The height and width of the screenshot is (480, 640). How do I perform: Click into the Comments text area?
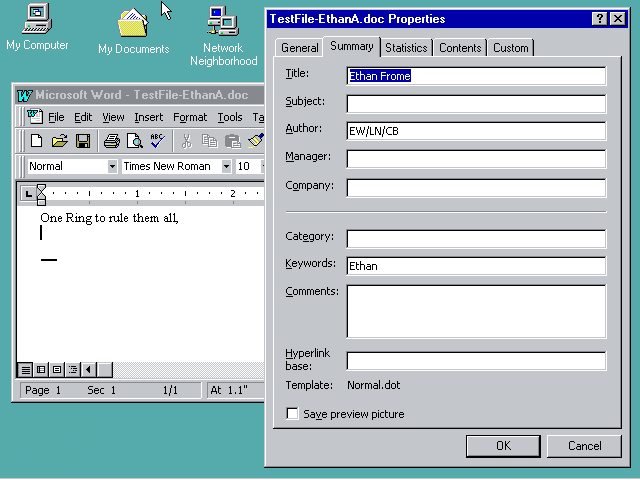tap(476, 311)
